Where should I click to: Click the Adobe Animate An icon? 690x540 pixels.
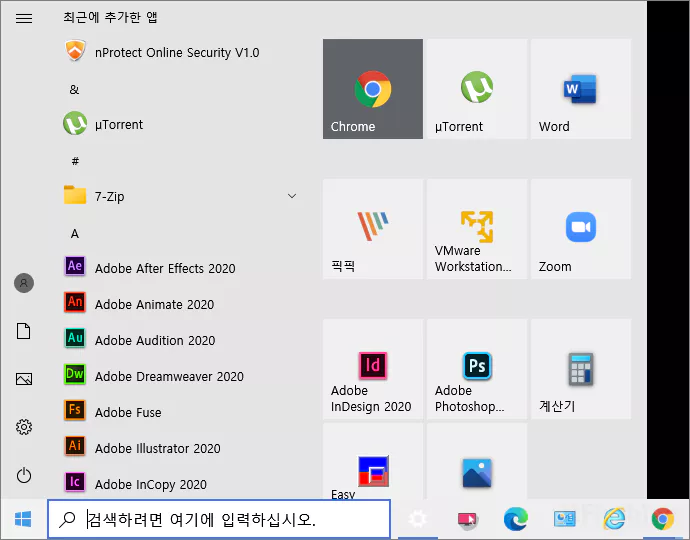[75, 302]
